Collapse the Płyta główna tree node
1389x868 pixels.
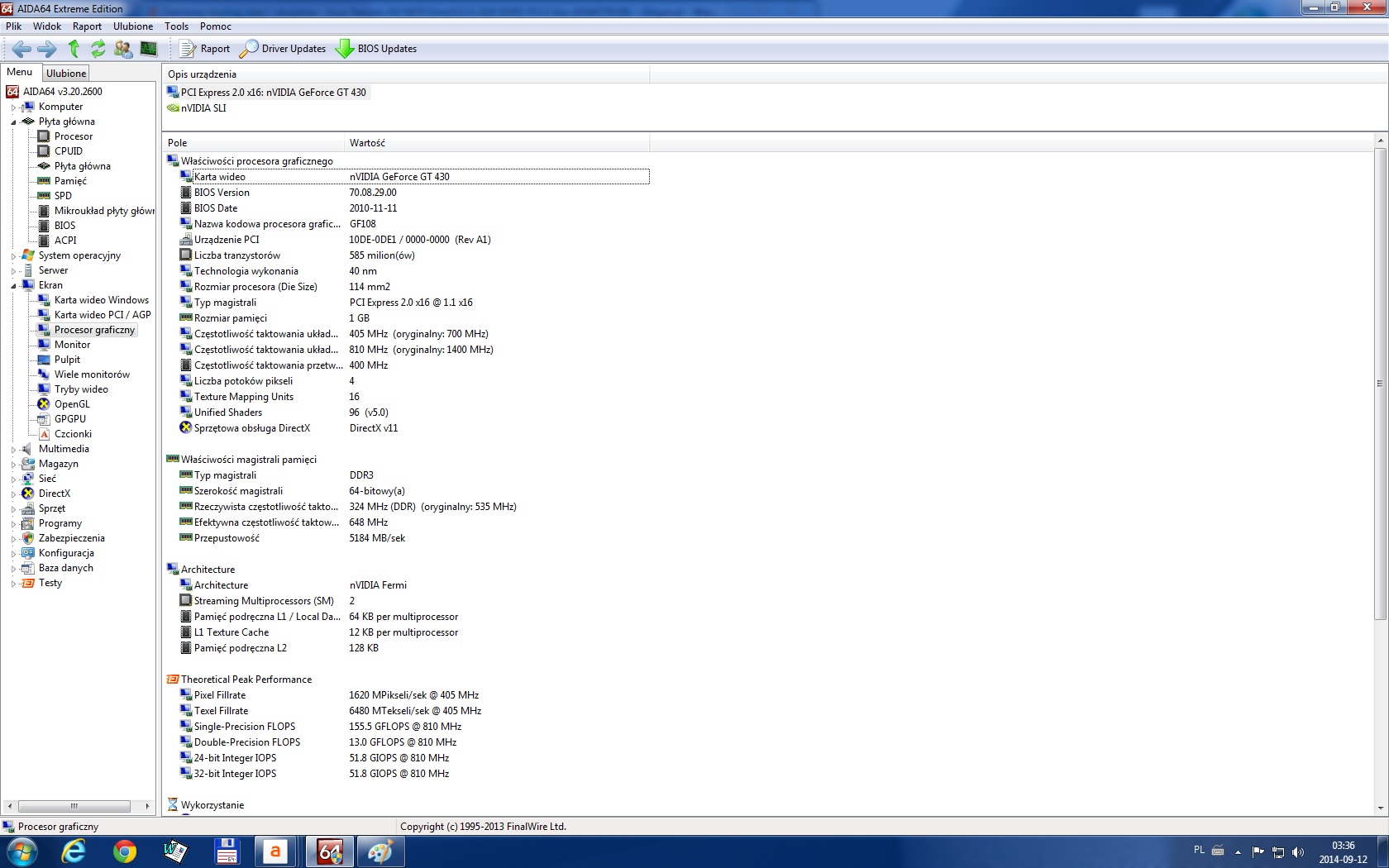13,122
